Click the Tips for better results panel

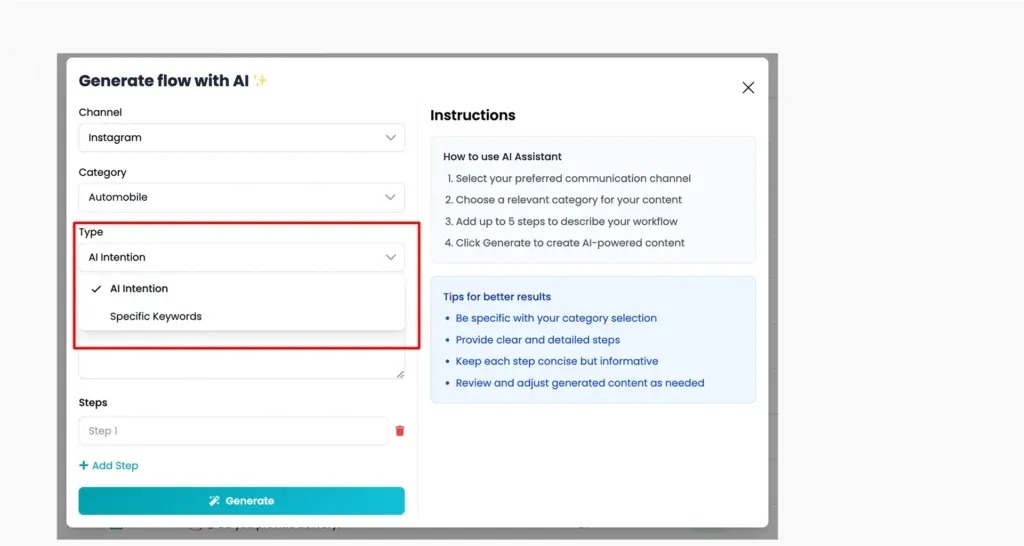593,340
